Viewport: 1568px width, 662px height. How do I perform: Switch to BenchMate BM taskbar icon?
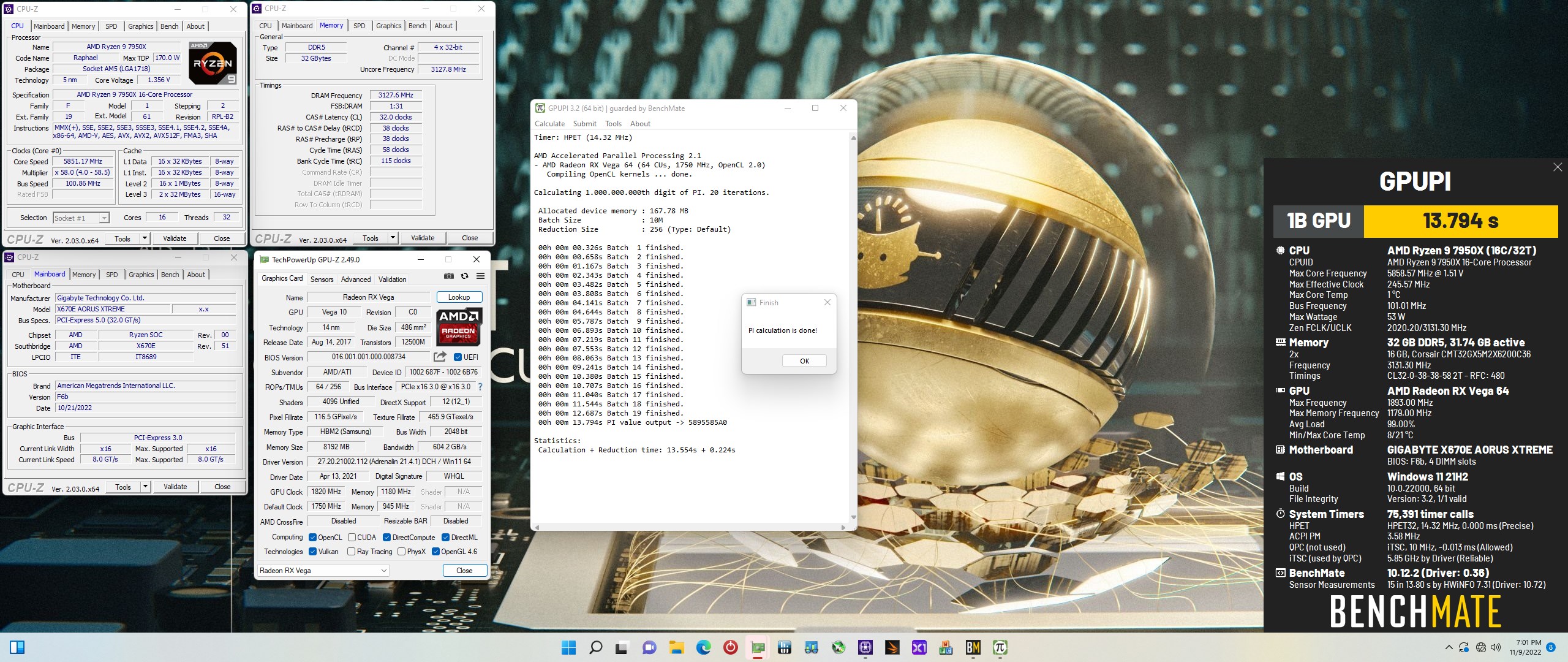(973, 647)
